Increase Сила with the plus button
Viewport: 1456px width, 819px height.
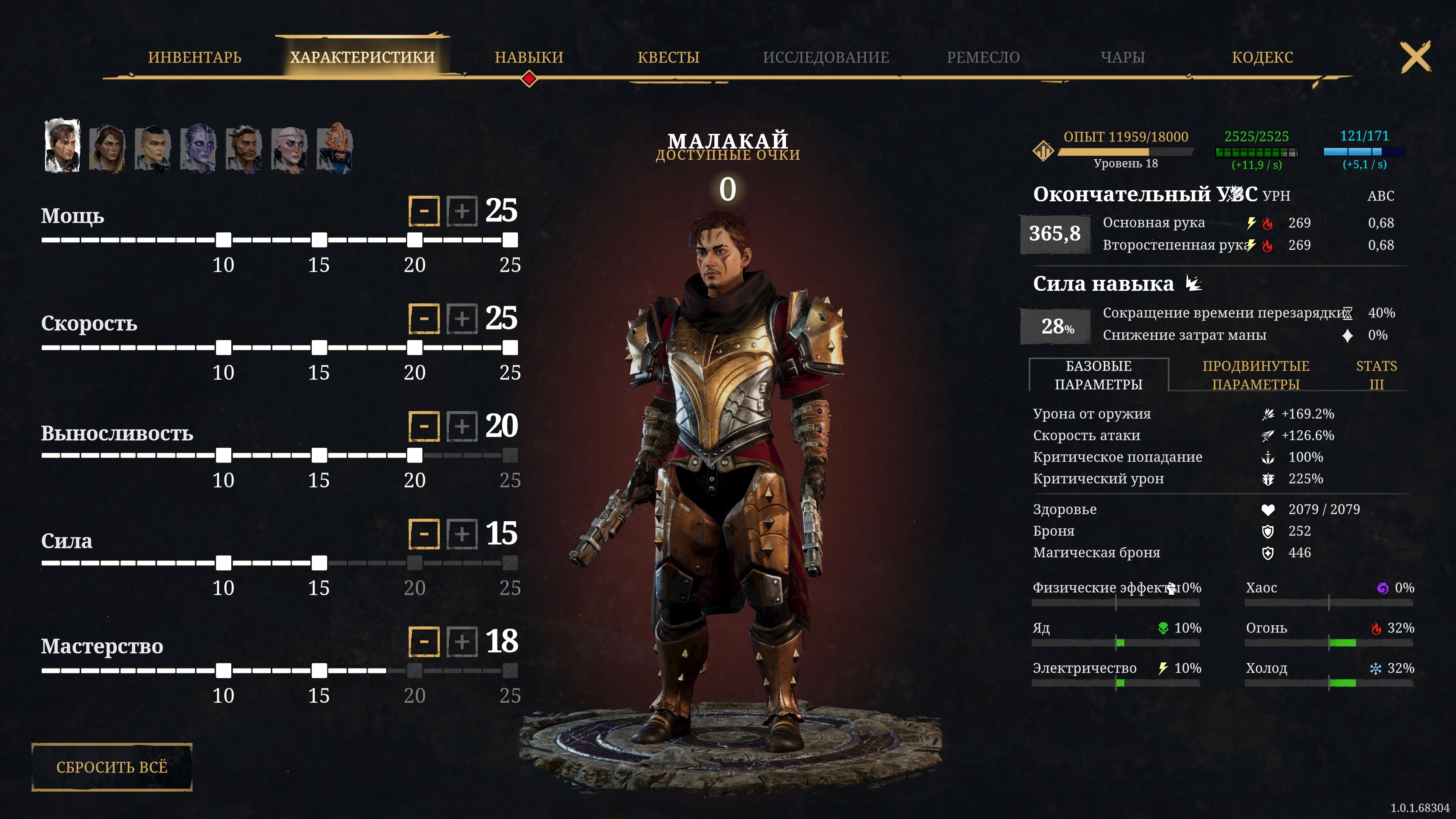[x=462, y=533]
